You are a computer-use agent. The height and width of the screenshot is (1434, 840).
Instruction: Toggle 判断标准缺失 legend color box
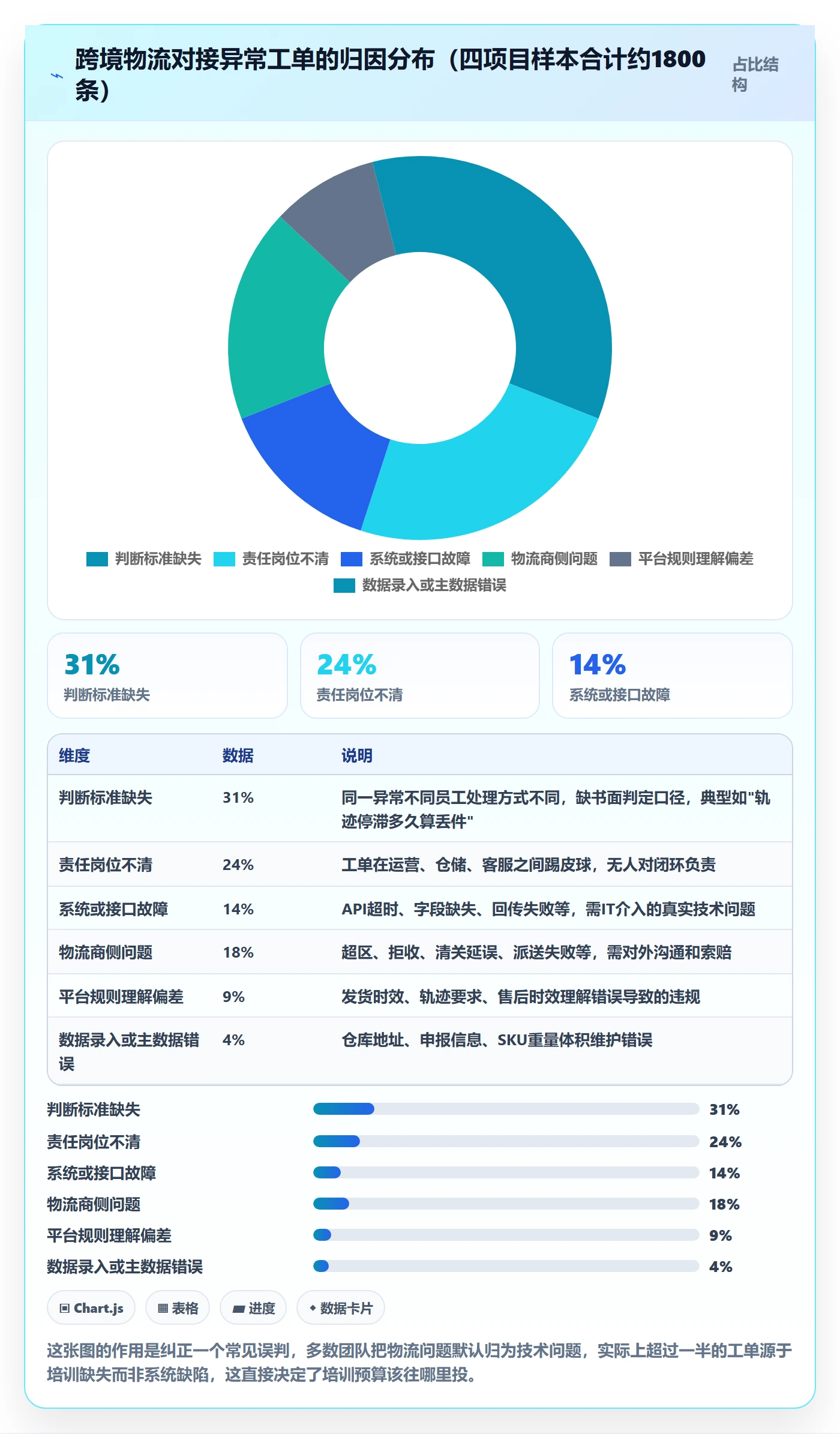[97, 559]
